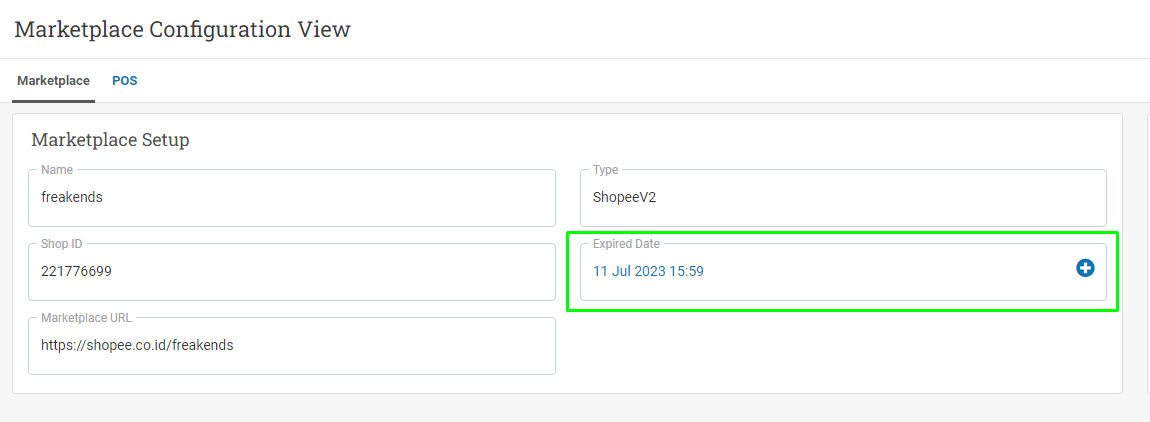Viewport: 1150px width, 422px height.
Task: Click the Marketplace Configuration View title
Action: pos(183,30)
